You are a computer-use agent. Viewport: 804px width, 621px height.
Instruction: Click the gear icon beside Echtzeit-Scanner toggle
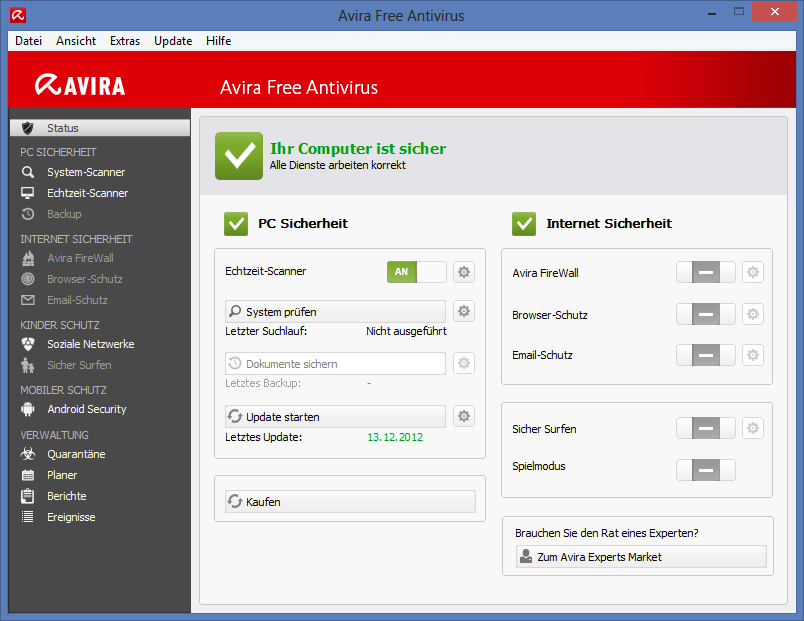pyautogui.click(x=464, y=272)
